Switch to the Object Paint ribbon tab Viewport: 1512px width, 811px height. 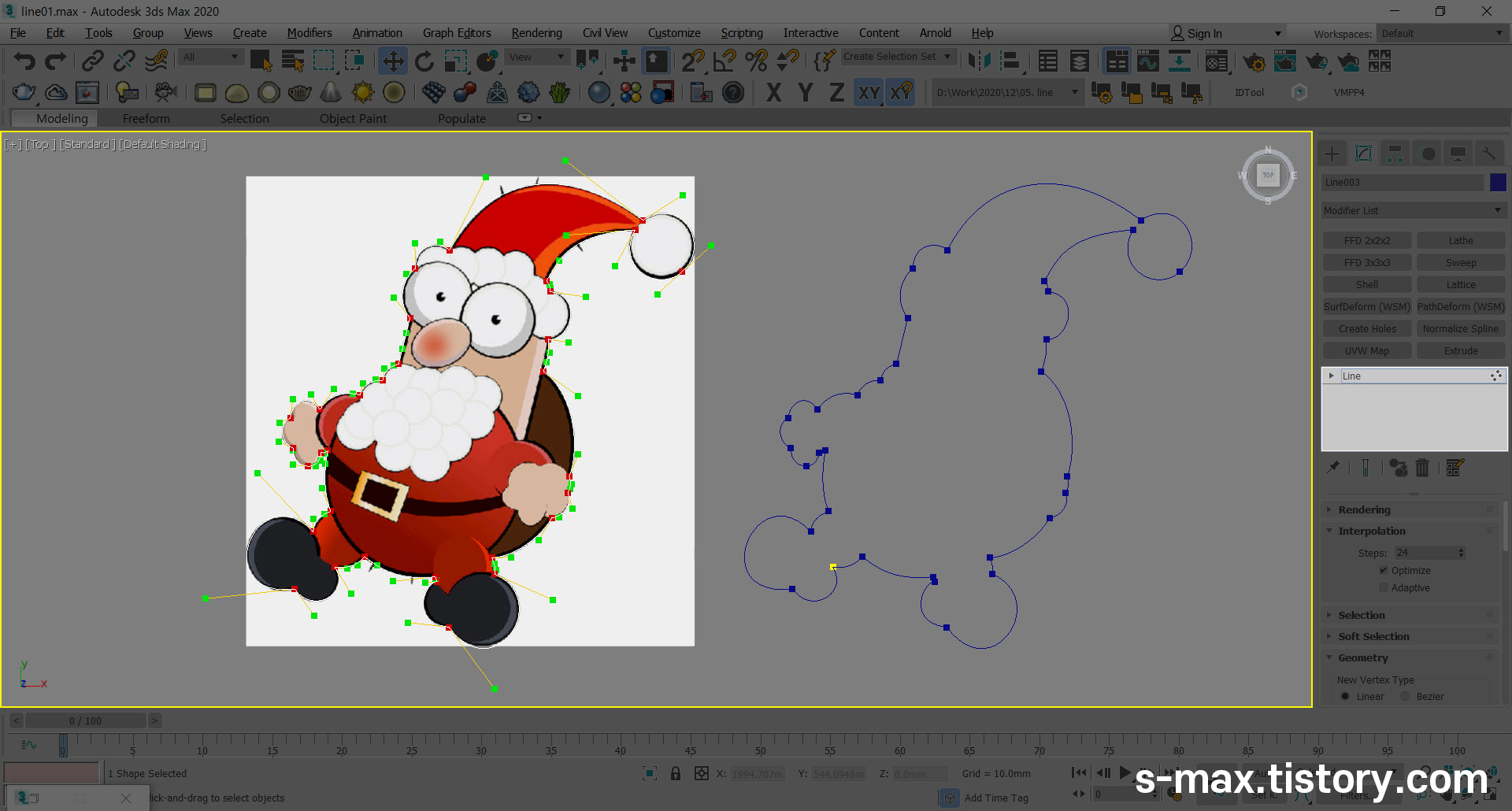tap(353, 118)
